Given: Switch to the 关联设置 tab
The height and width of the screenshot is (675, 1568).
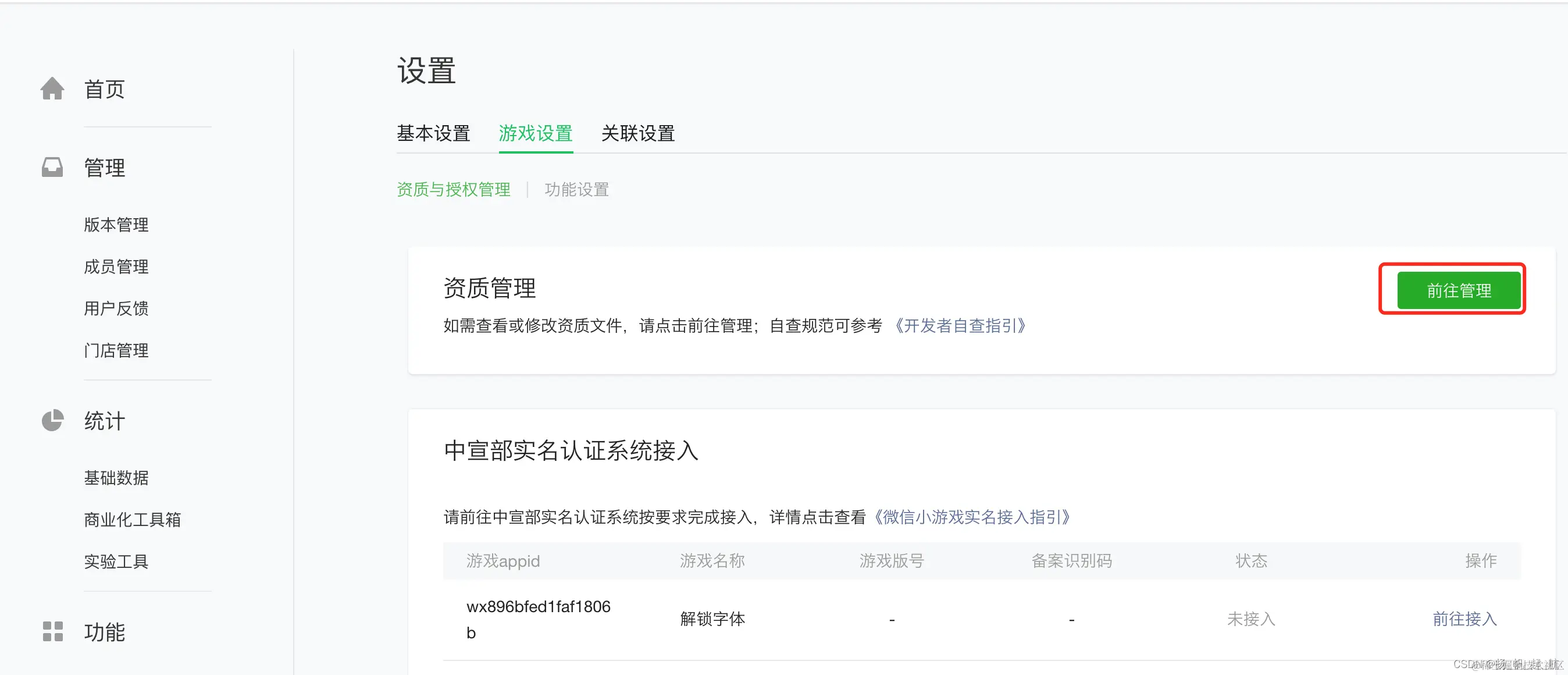Looking at the screenshot, I should click(637, 133).
